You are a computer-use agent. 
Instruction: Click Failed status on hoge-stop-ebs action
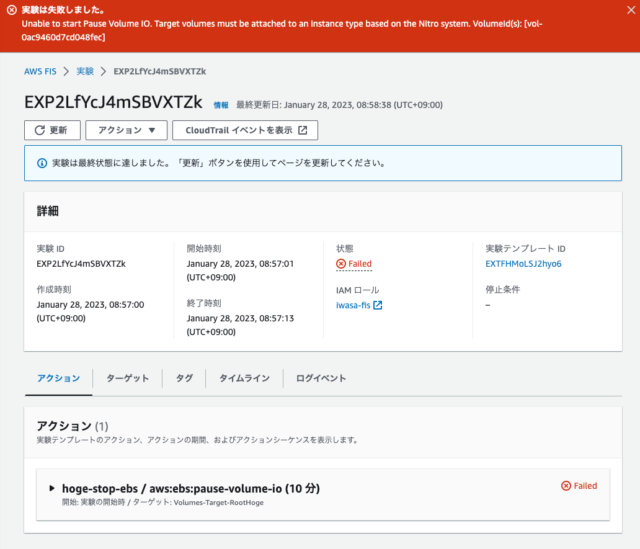pyautogui.click(x=579, y=486)
